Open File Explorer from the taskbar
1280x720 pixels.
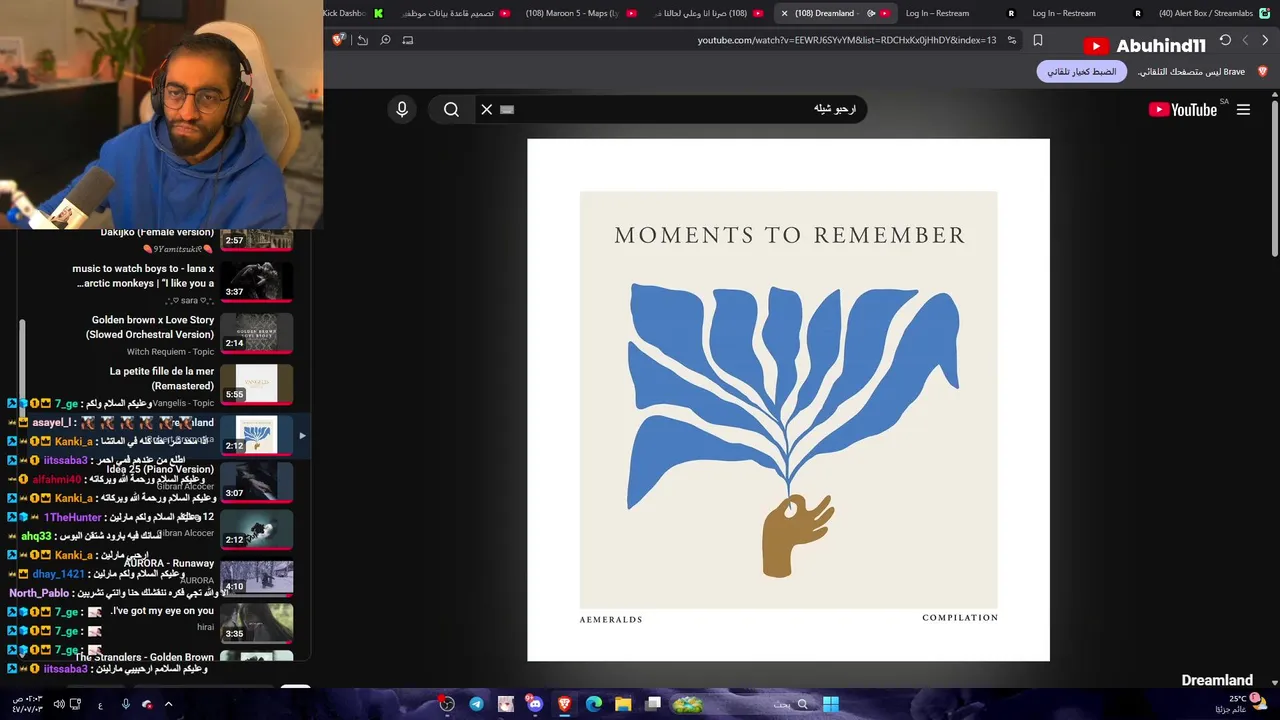click(x=623, y=704)
